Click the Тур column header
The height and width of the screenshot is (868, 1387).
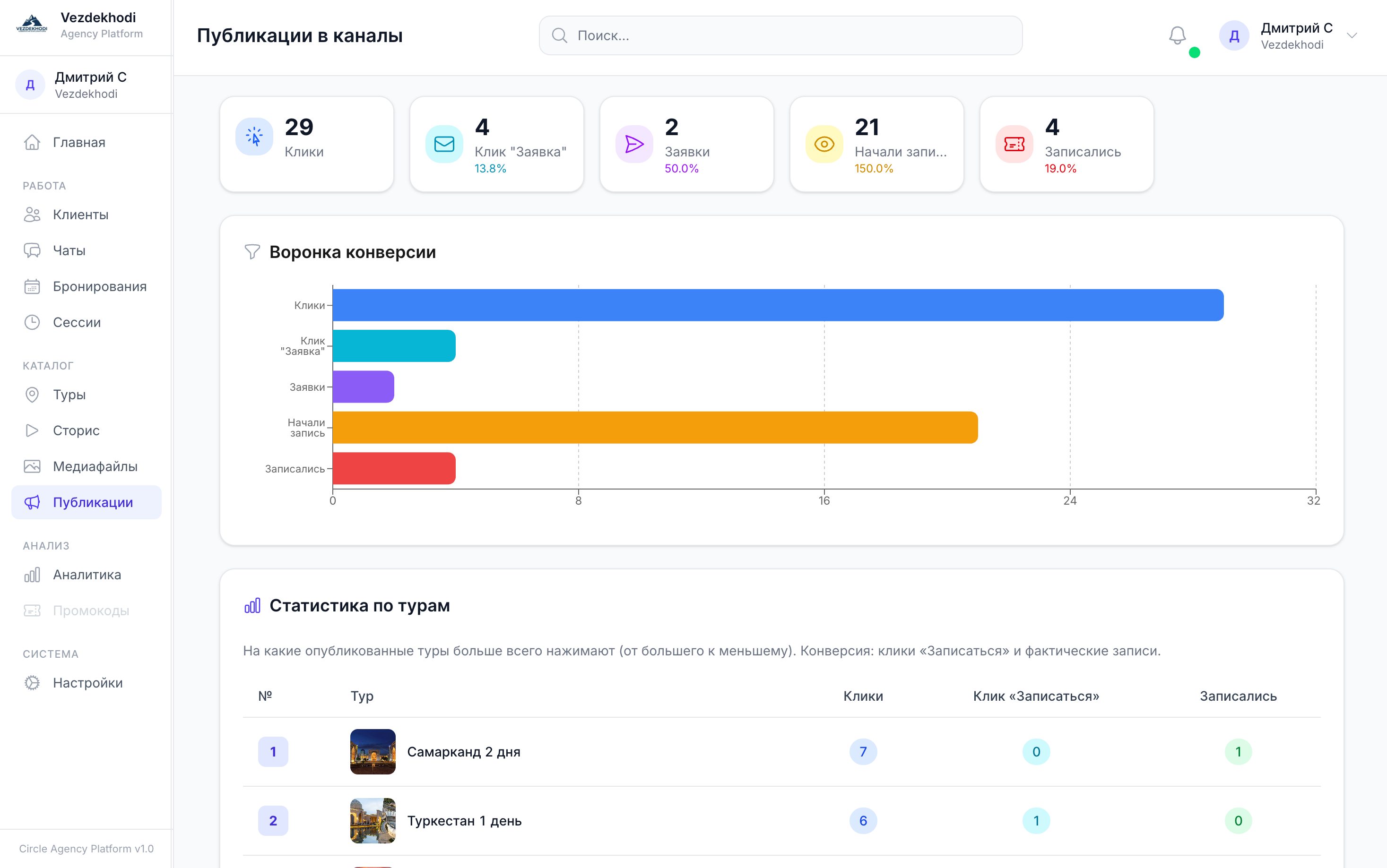(x=362, y=696)
